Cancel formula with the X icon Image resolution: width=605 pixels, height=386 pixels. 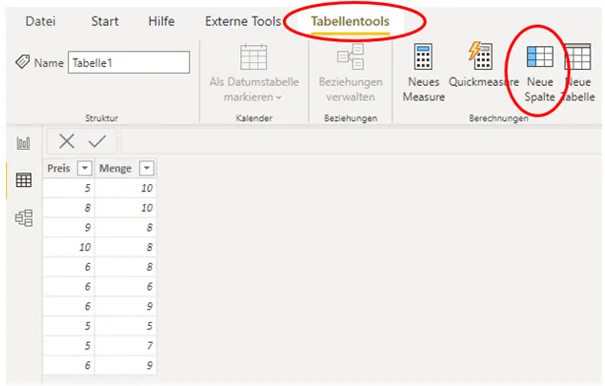67,141
